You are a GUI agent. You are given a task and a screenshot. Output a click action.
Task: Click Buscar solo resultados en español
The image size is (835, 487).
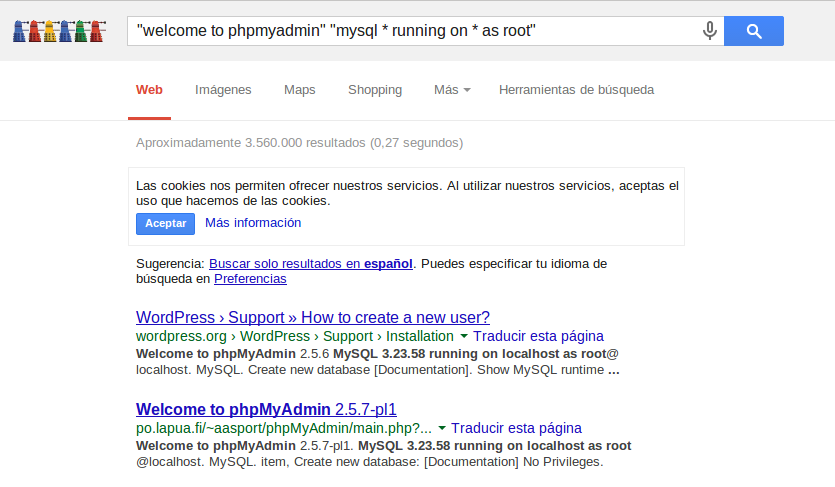pos(311,263)
